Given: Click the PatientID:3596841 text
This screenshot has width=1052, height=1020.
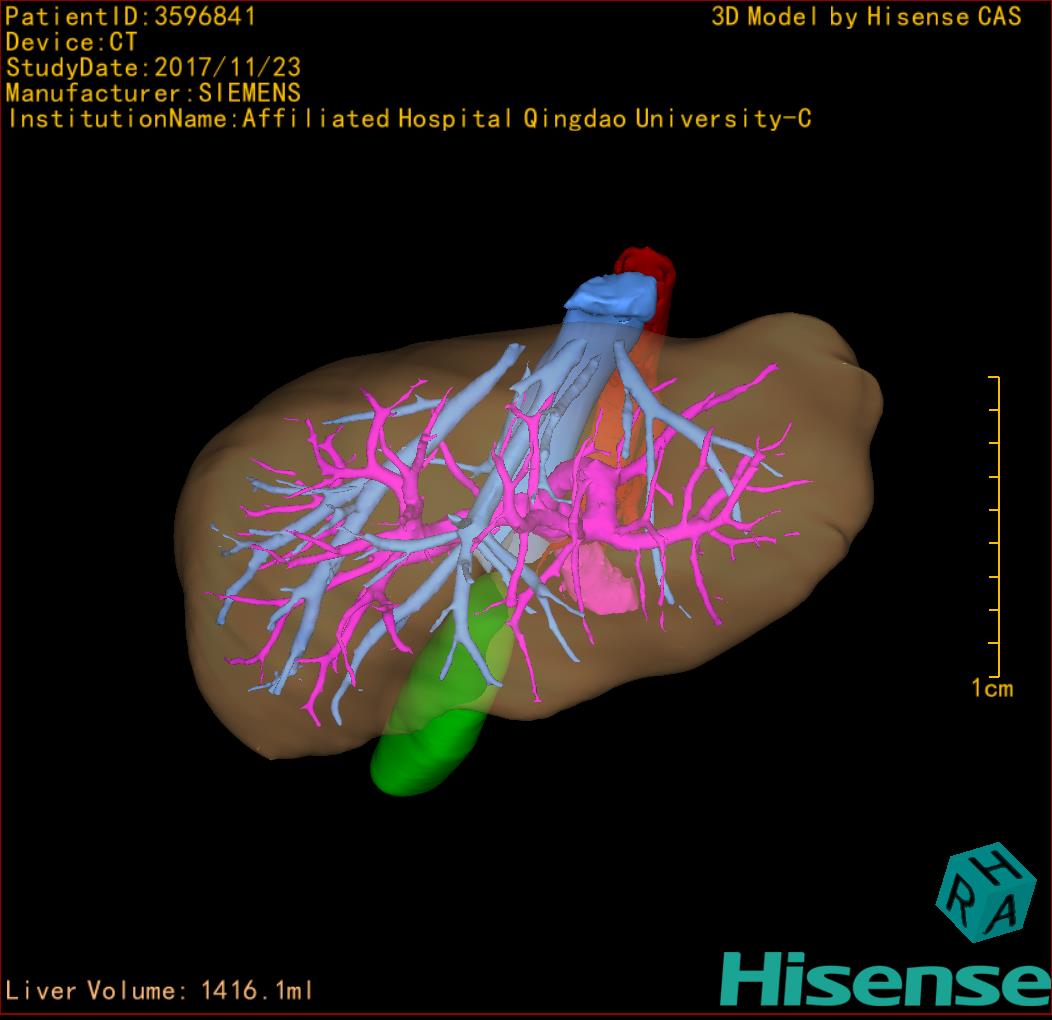Looking at the screenshot, I should point(131,16).
